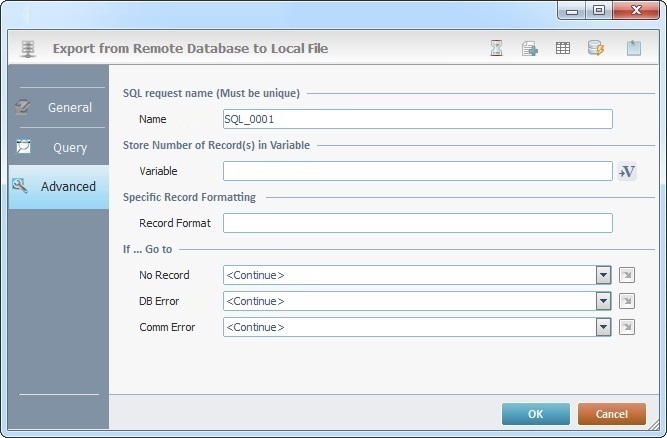Click the go-to arrow beside Comm Error

627,327
